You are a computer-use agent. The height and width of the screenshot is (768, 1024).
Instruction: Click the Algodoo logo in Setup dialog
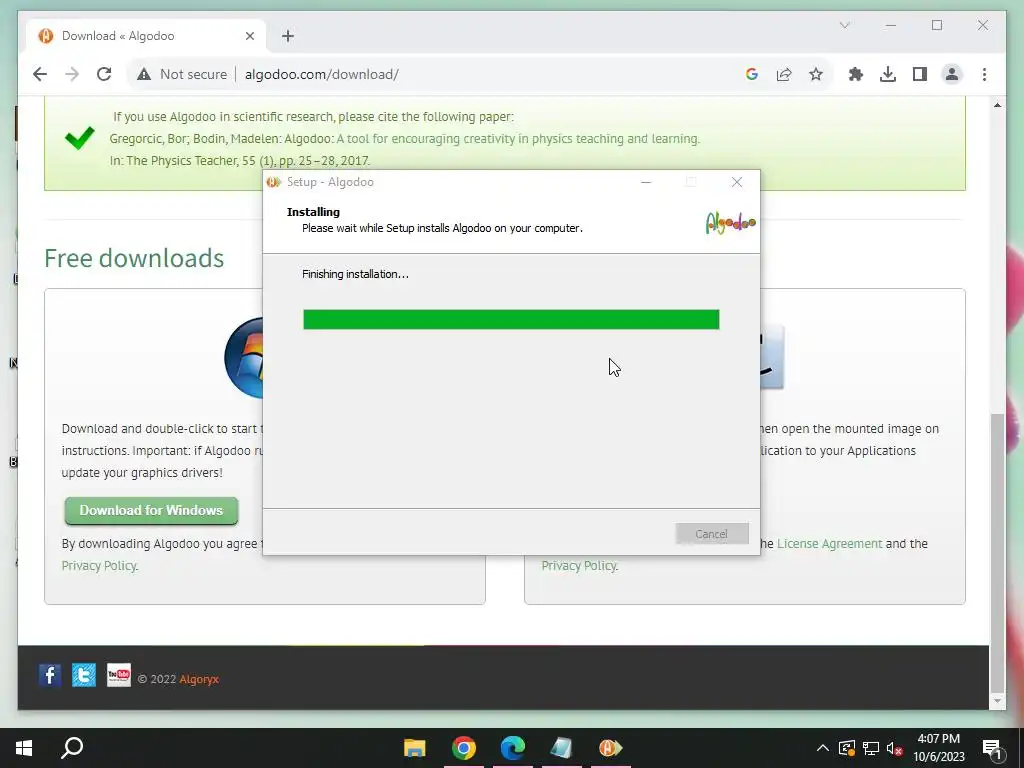pyautogui.click(x=730, y=223)
